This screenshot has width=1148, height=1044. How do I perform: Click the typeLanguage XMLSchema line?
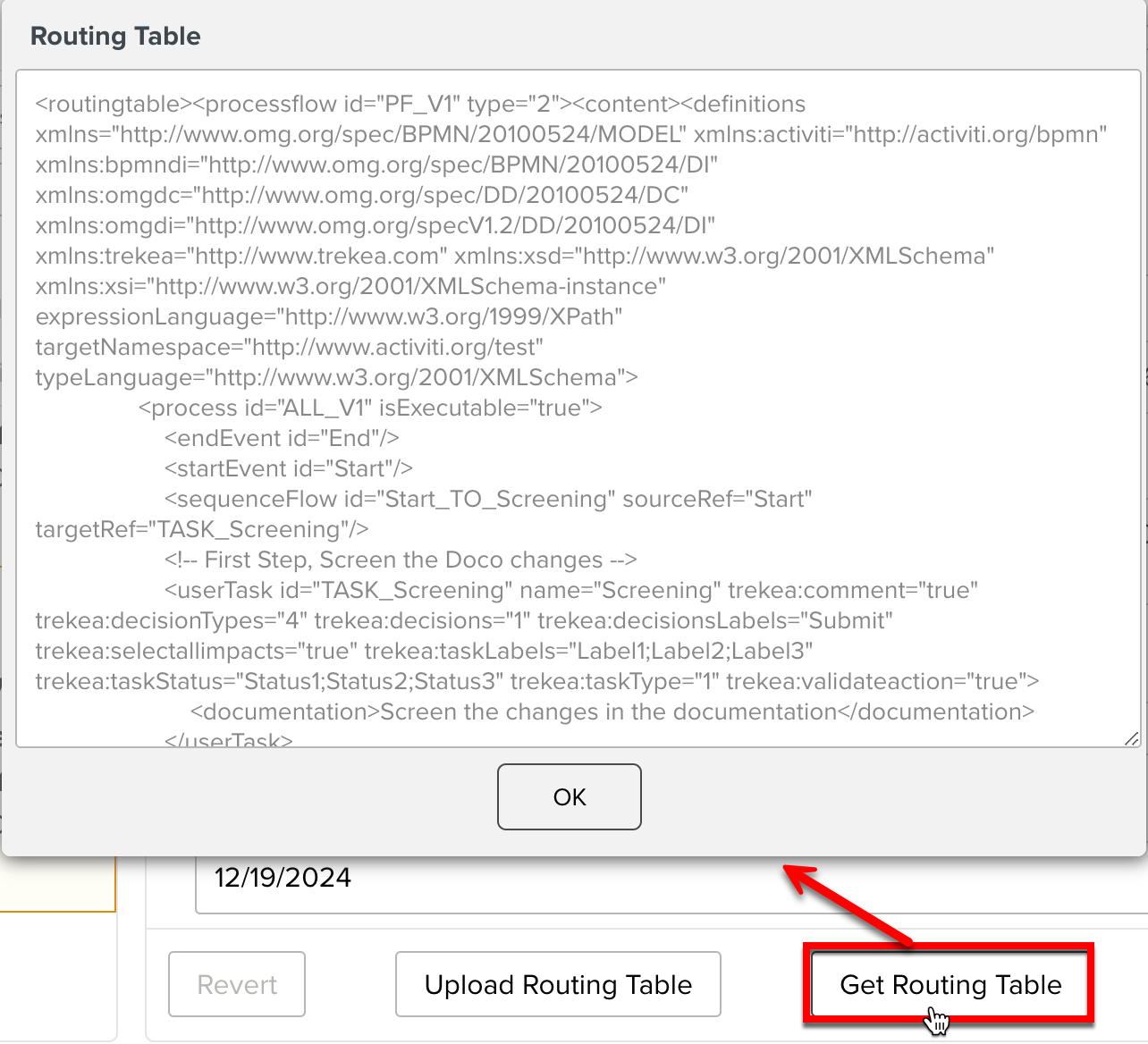[x=336, y=377]
